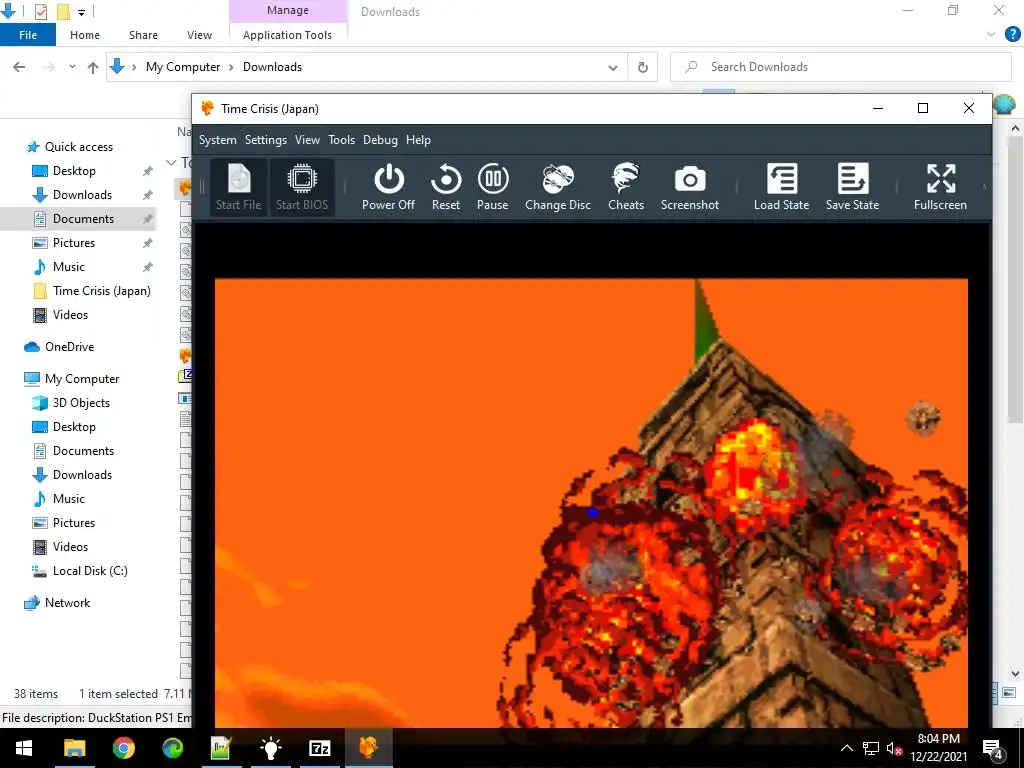Refresh the Downloads folder
The height and width of the screenshot is (768, 1024).
(x=643, y=67)
